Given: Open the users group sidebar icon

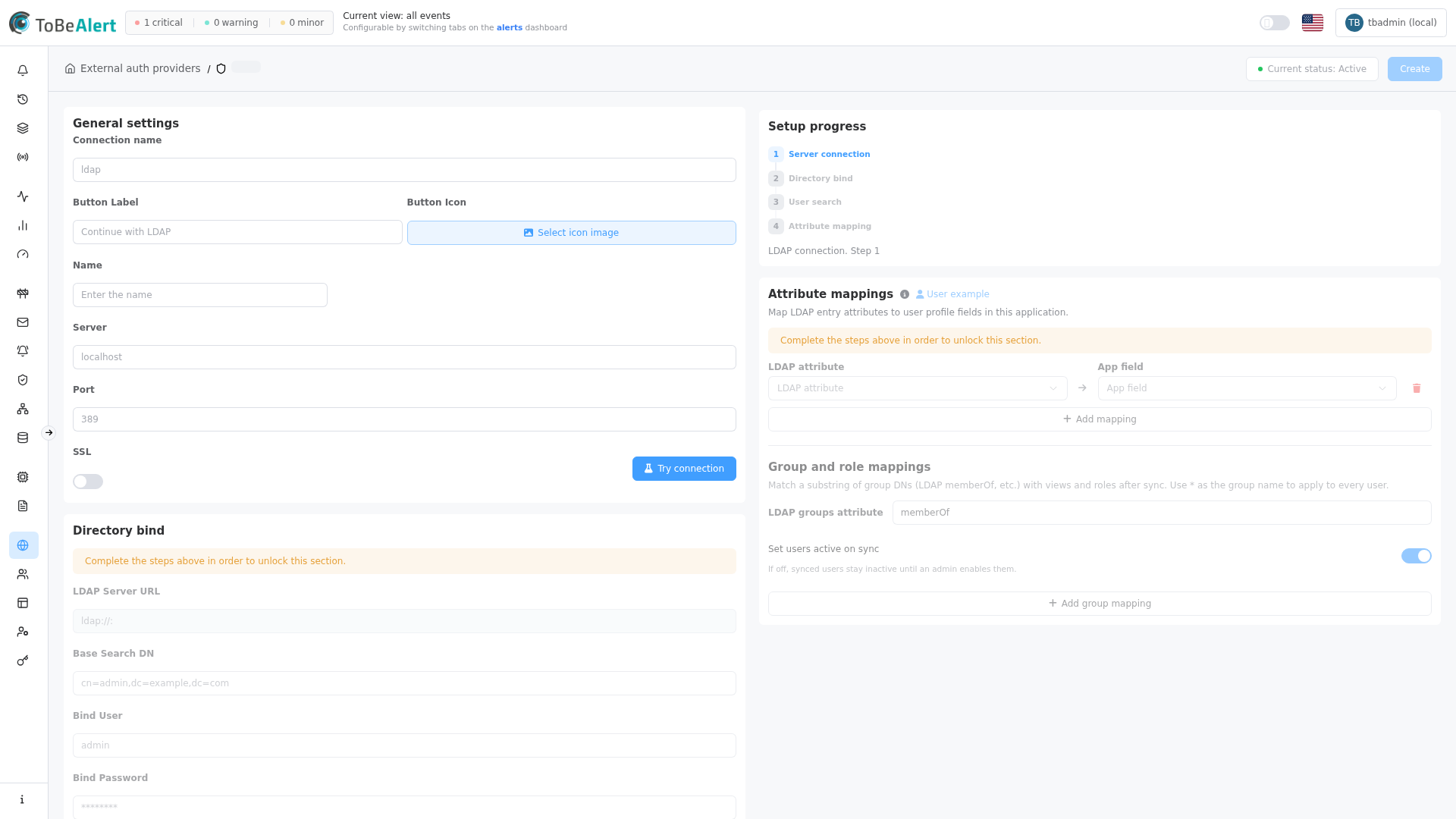Looking at the screenshot, I should pyautogui.click(x=23, y=574).
